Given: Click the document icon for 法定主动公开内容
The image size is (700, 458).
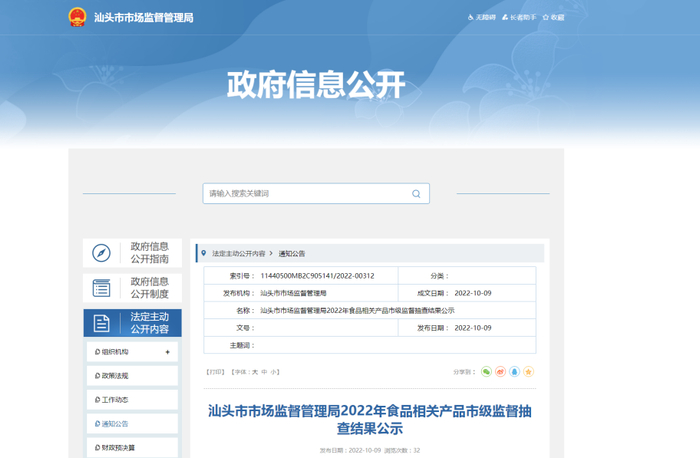Looking at the screenshot, I should click(x=101, y=323).
